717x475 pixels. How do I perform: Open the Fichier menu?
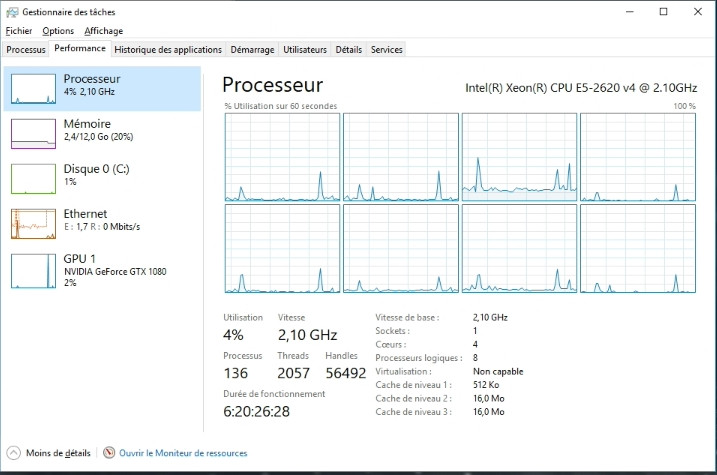tap(19, 31)
